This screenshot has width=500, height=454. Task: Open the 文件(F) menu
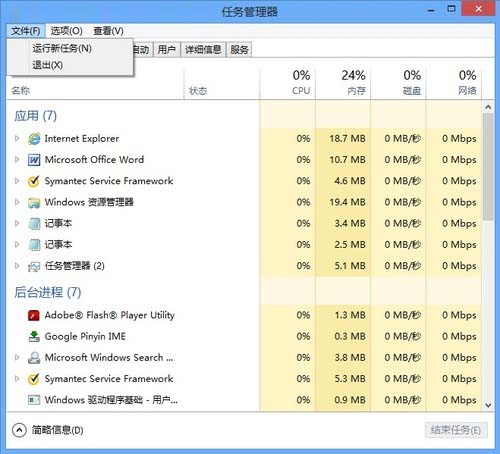25,31
